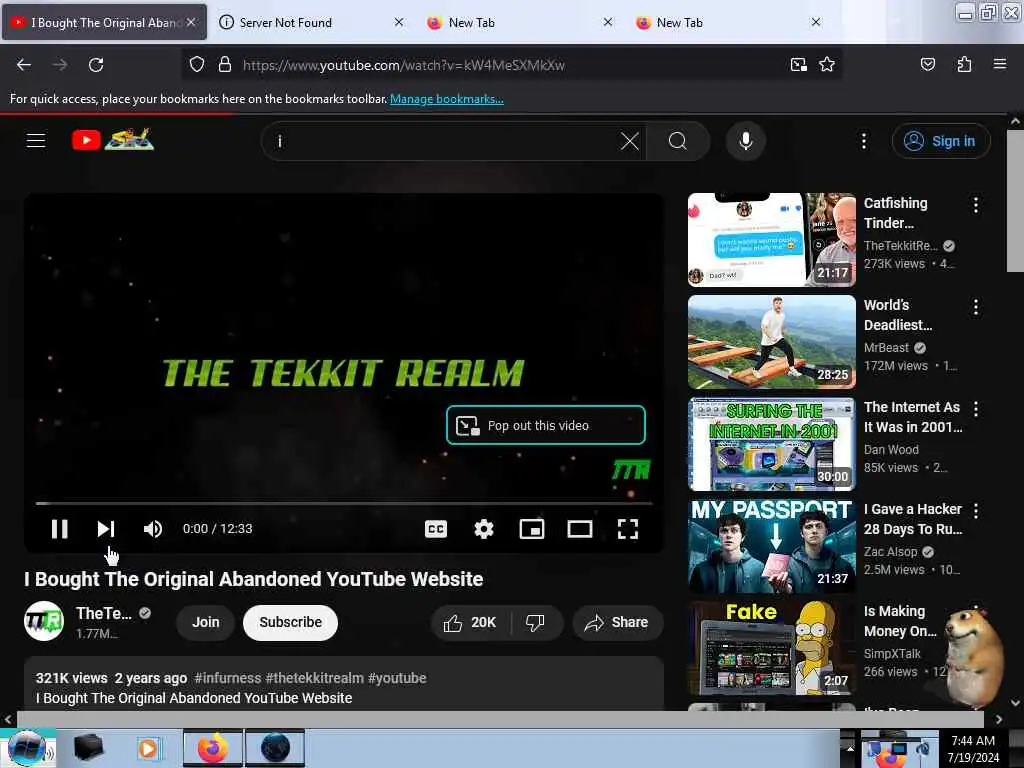Click the horizontal scrollbar at bottom

point(500,719)
